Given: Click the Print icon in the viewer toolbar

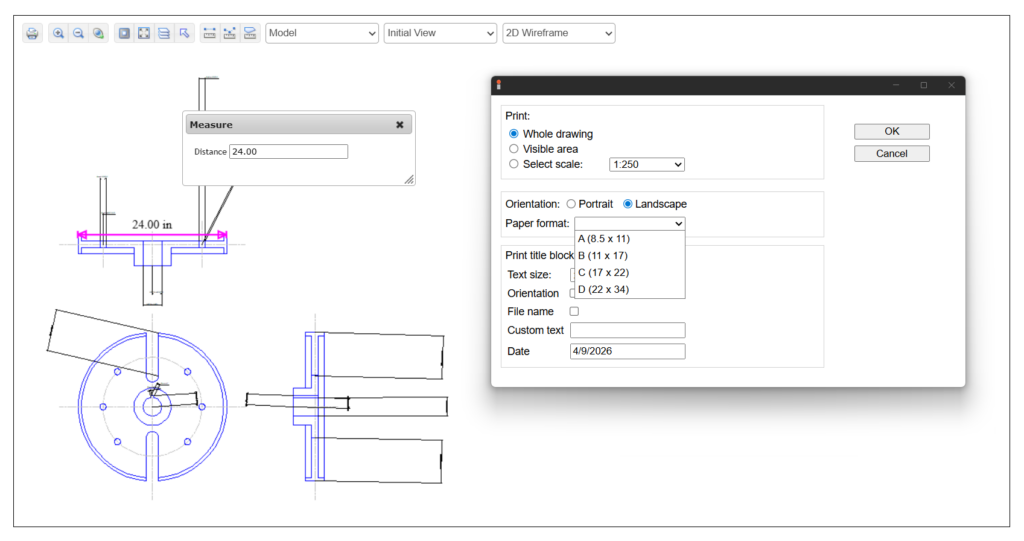Looking at the screenshot, I should [x=33, y=33].
